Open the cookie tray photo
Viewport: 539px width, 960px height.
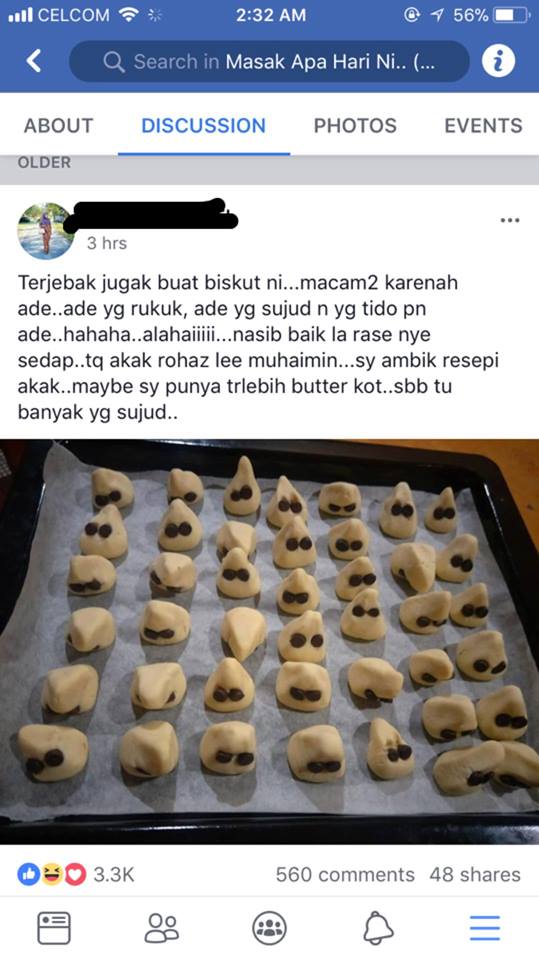click(270, 641)
